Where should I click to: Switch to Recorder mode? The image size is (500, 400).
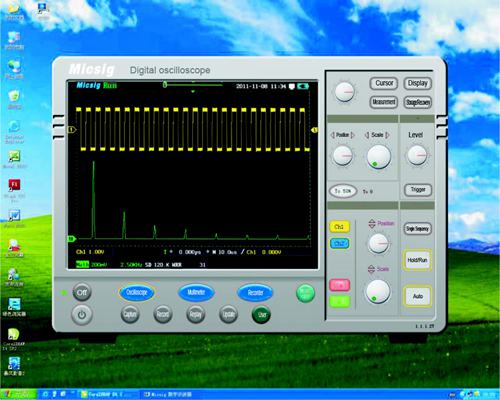(x=255, y=293)
